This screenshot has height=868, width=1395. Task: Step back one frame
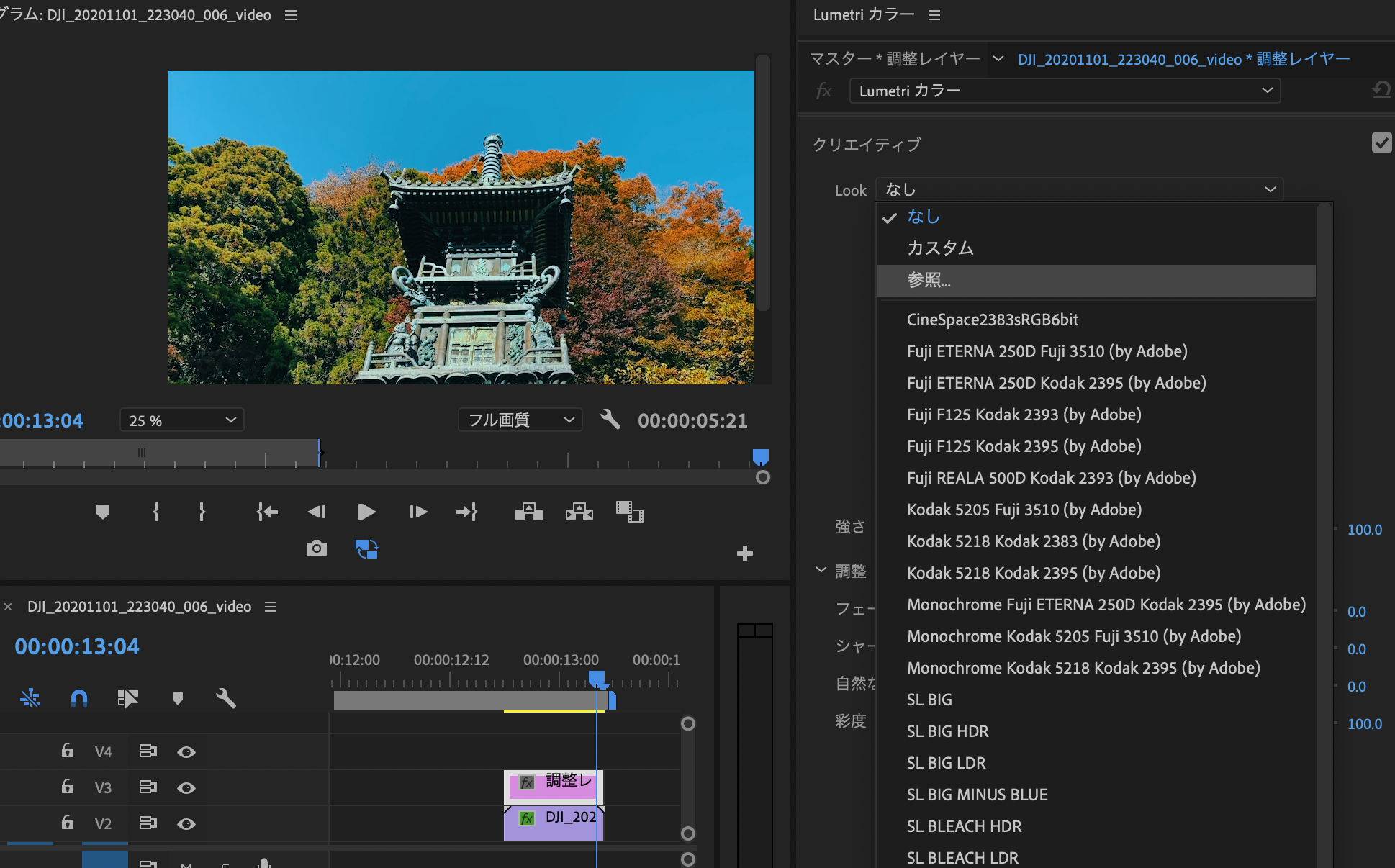pyautogui.click(x=317, y=512)
